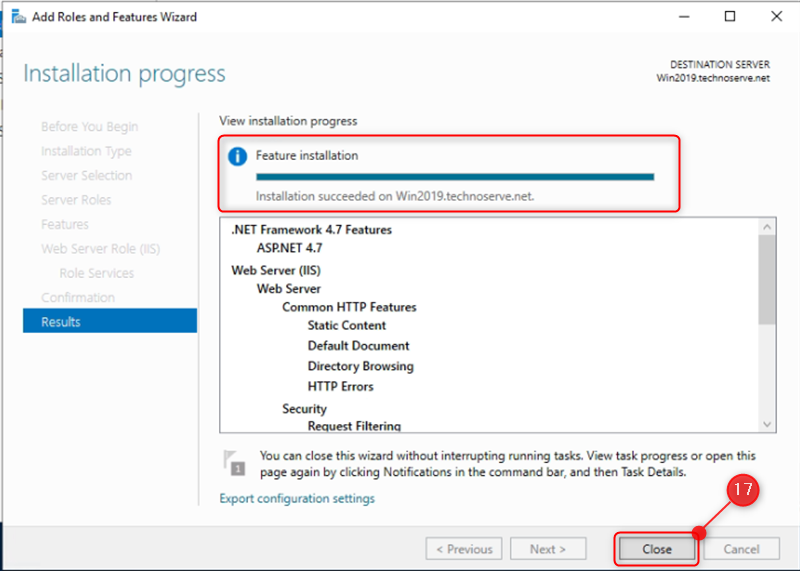800x571 pixels.
Task: Click the Add Roles wizard title bar icon
Action: [x=18, y=17]
